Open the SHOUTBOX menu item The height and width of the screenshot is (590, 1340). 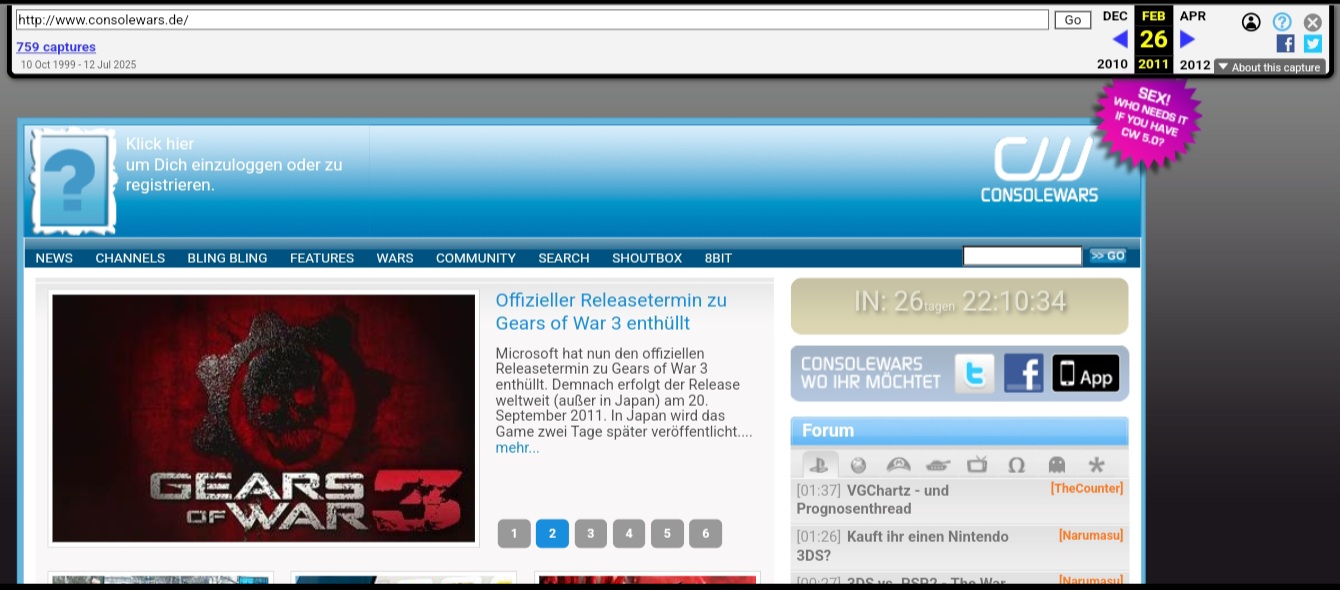pos(647,258)
